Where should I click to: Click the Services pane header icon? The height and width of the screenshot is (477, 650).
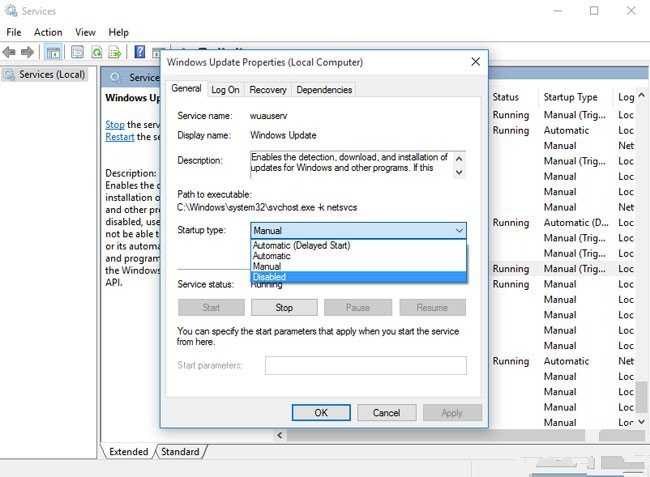116,77
